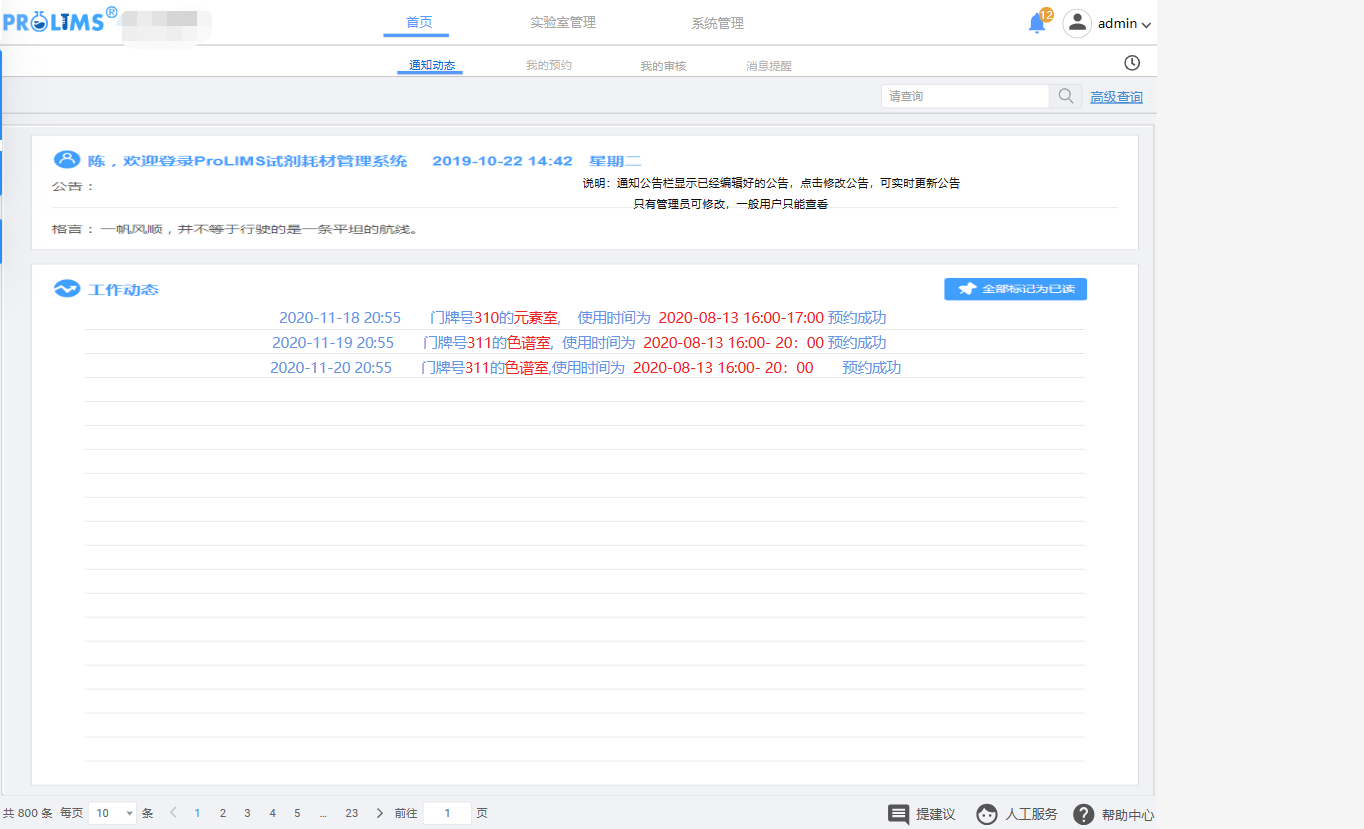Select pagination page 23

coord(352,813)
